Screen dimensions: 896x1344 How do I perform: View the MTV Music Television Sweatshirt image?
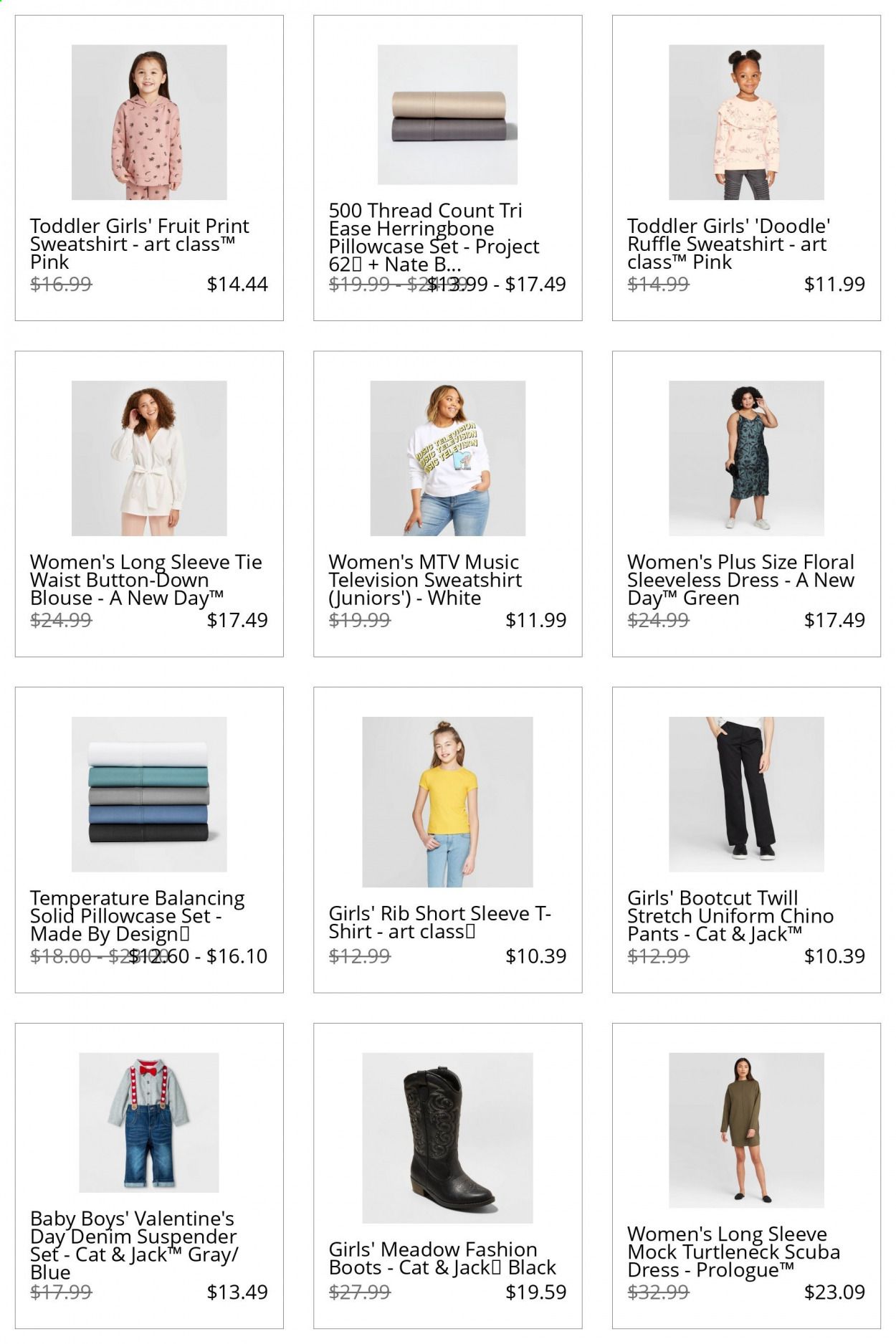(x=447, y=458)
